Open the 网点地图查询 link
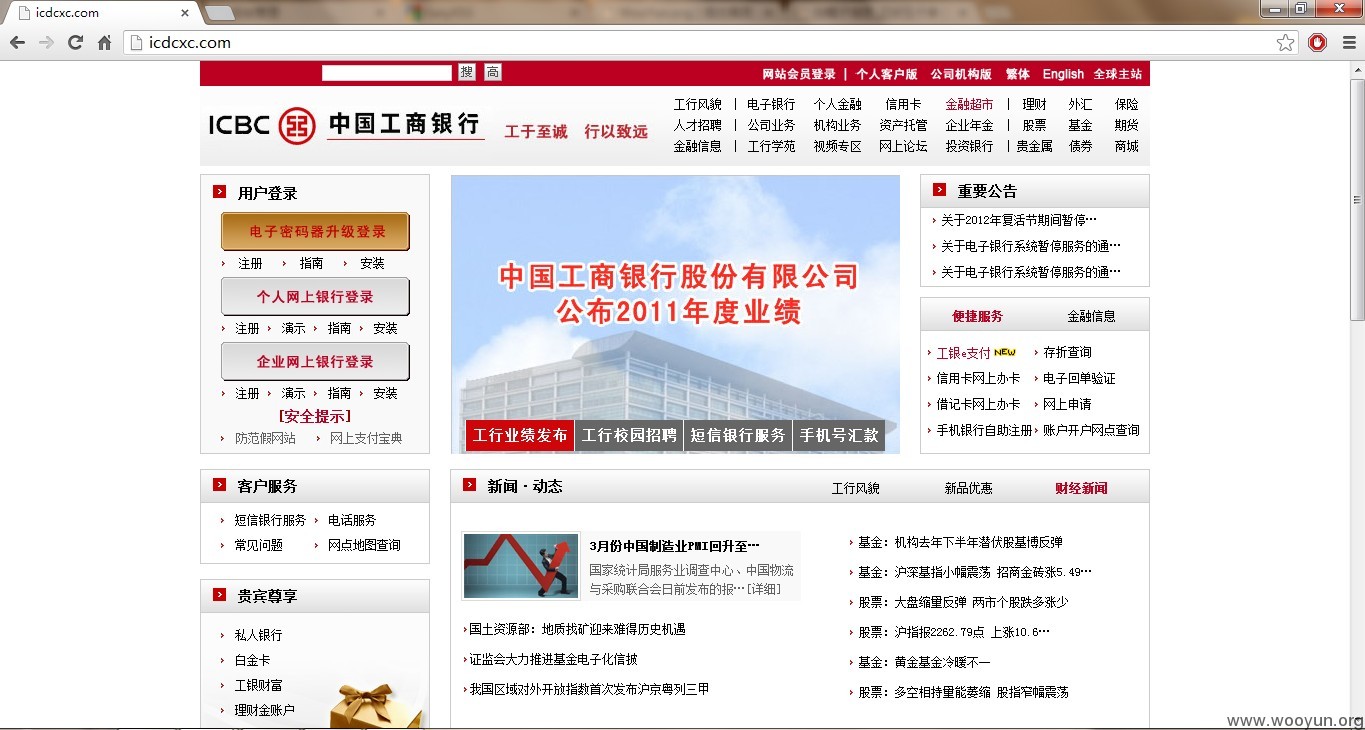The height and width of the screenshot is (730, 1365). coord(364,545)
